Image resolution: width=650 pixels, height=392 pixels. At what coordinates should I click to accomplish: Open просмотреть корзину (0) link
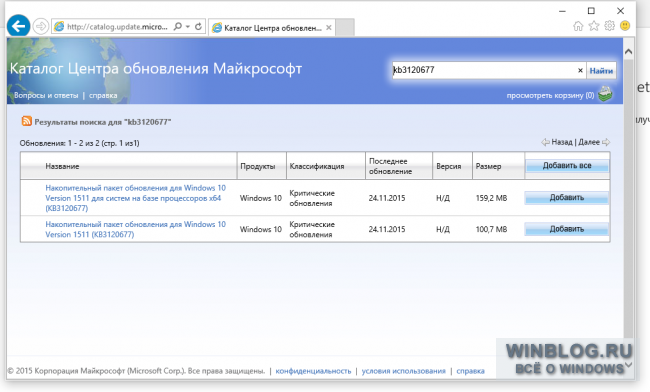coord(550,95)
